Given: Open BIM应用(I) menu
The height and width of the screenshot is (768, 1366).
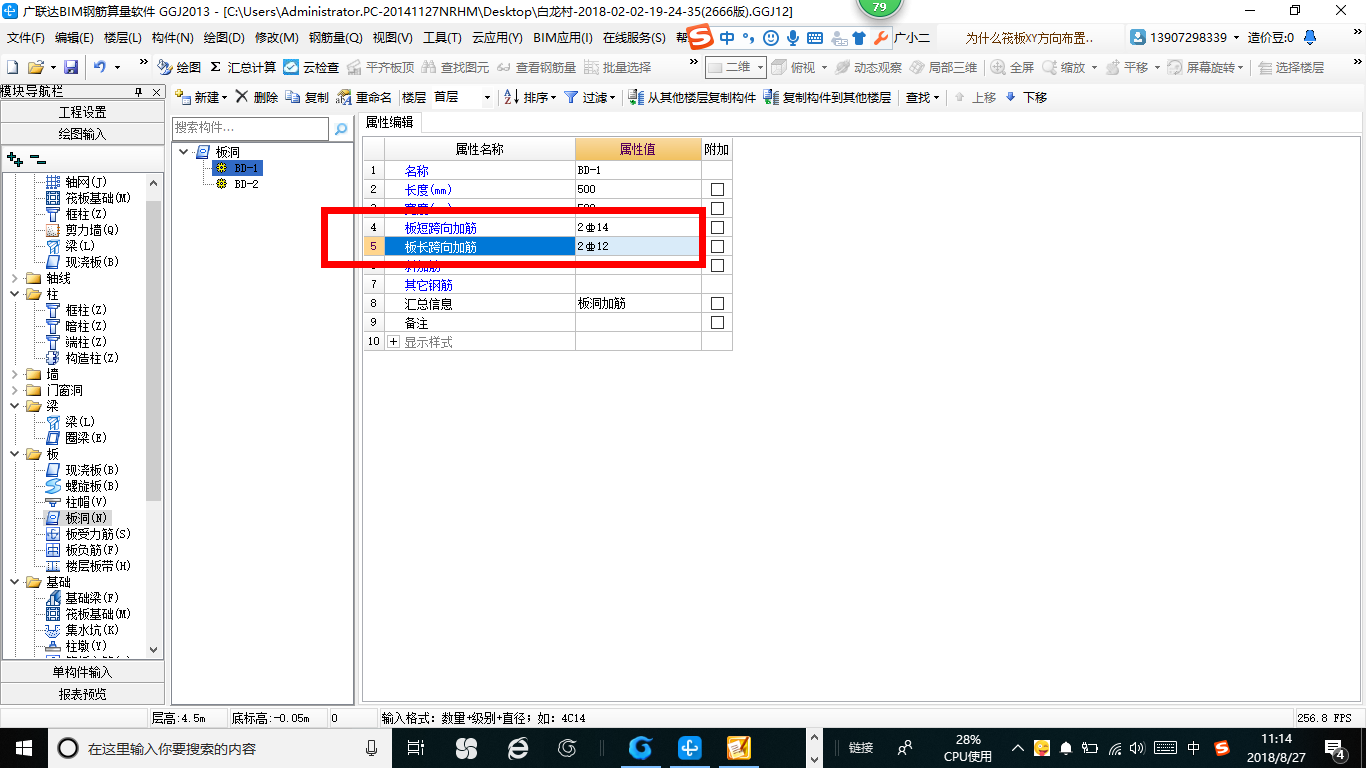Looking at the screenshot, I should click(563, 37).
